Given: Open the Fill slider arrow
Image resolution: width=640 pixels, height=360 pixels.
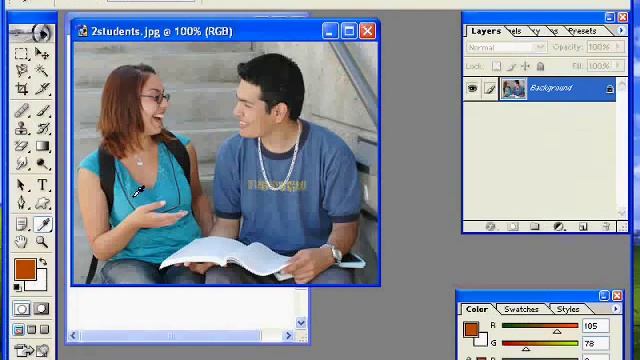Looking at the screenshot, I should point(618,65).
